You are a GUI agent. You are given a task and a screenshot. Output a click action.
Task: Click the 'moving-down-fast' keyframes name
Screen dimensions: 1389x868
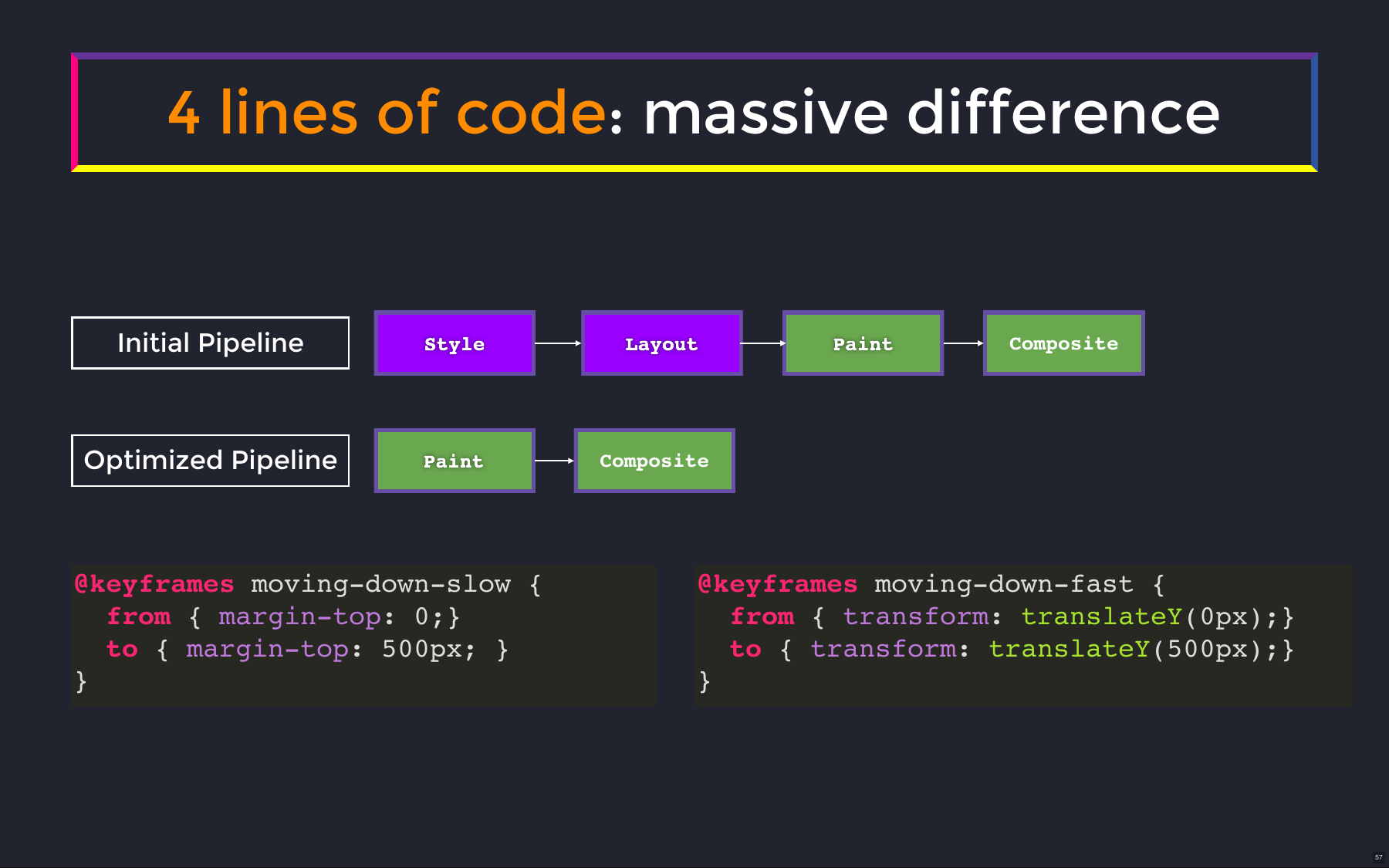[1004, 584]
